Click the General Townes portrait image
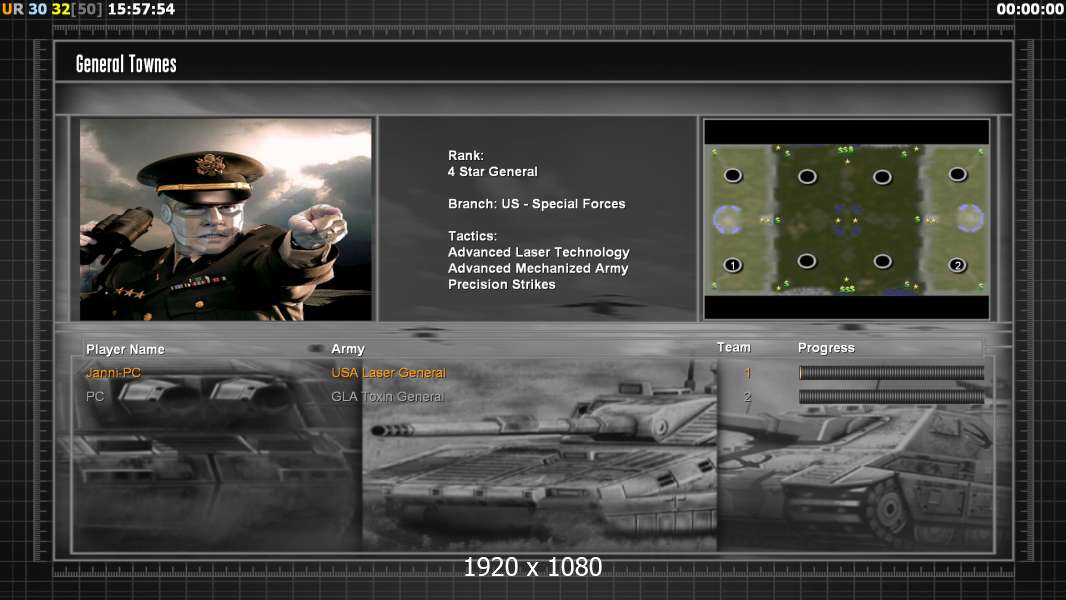 226,219
